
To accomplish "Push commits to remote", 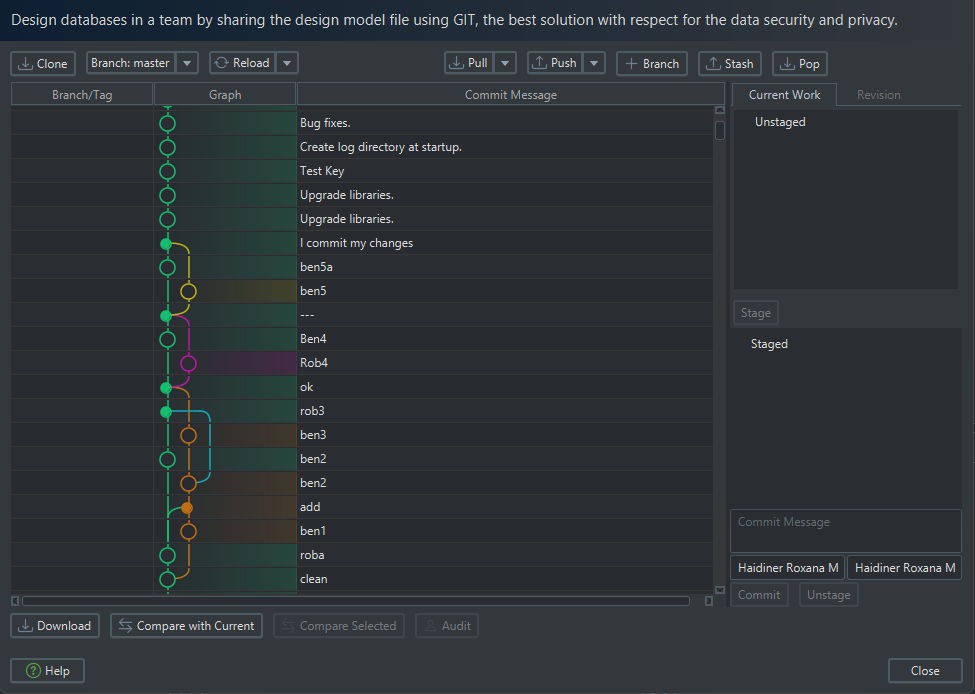I will [555, 63].
